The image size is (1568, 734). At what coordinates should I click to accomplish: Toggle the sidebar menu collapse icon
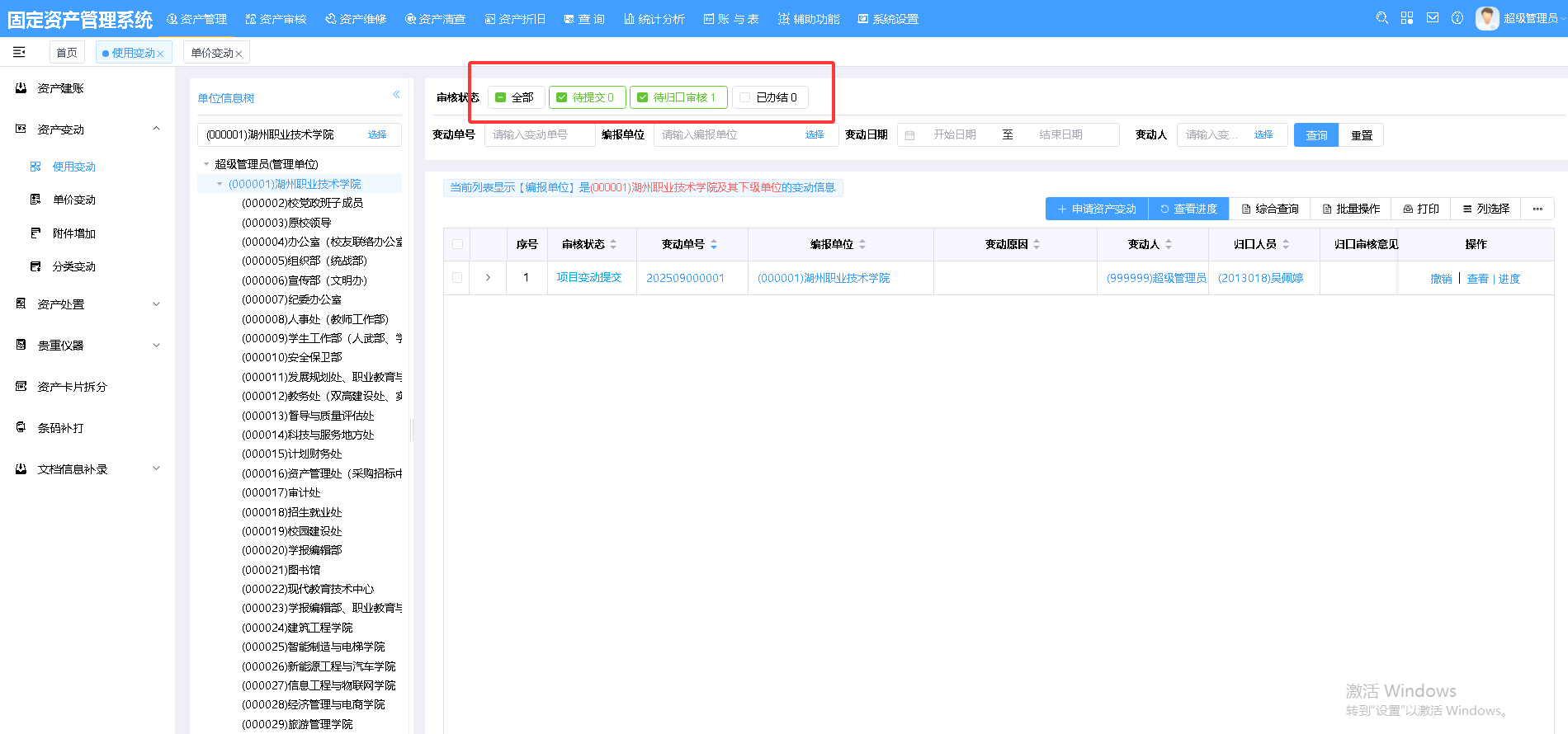coord(19,52)
